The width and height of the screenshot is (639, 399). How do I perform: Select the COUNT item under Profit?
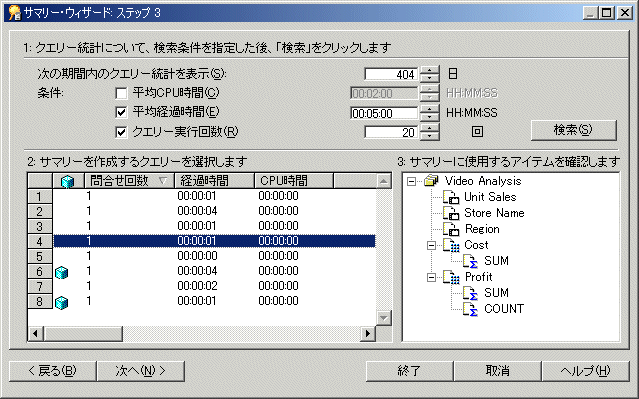tap(504, 309)
